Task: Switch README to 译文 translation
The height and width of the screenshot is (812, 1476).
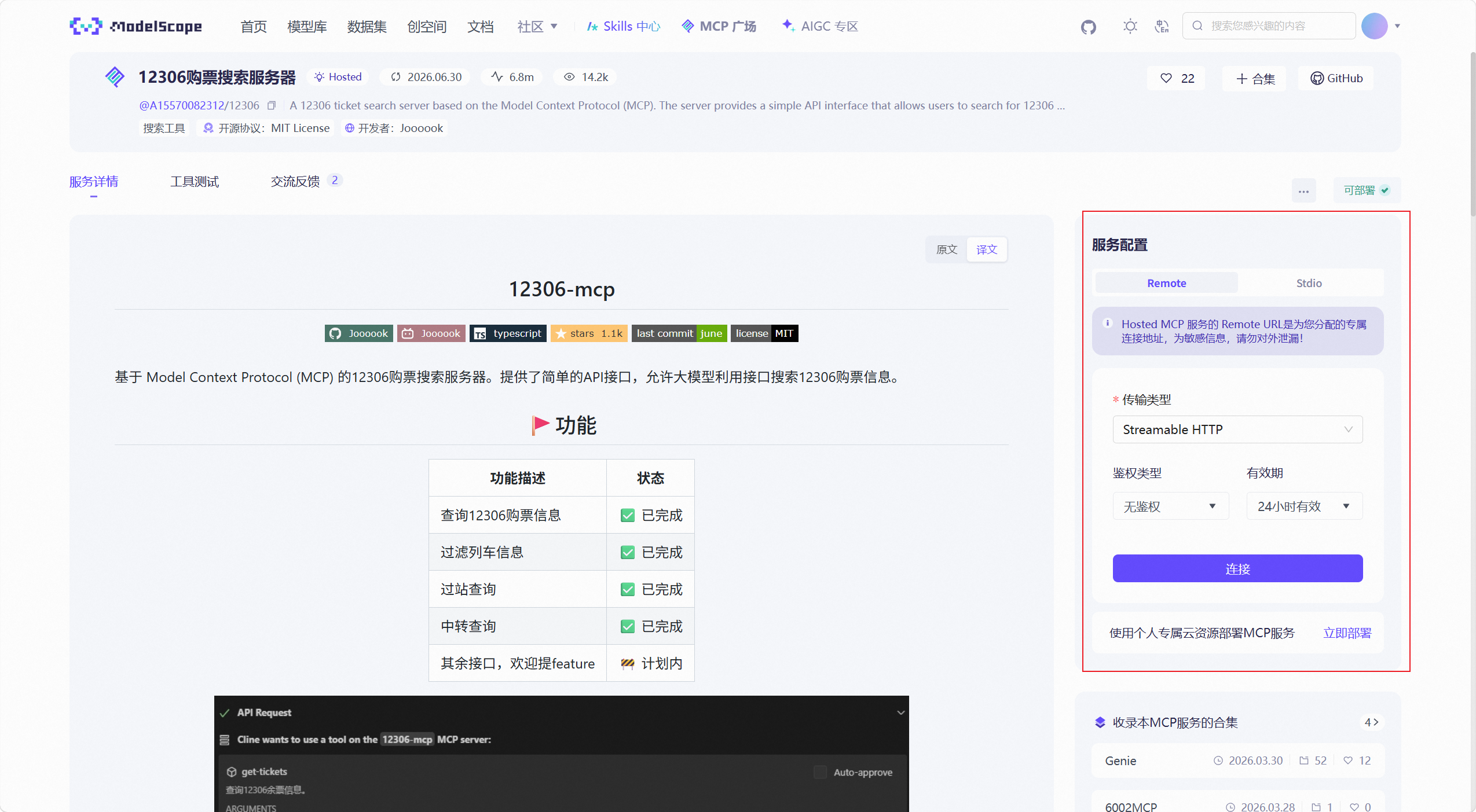Action: [987, 249]
